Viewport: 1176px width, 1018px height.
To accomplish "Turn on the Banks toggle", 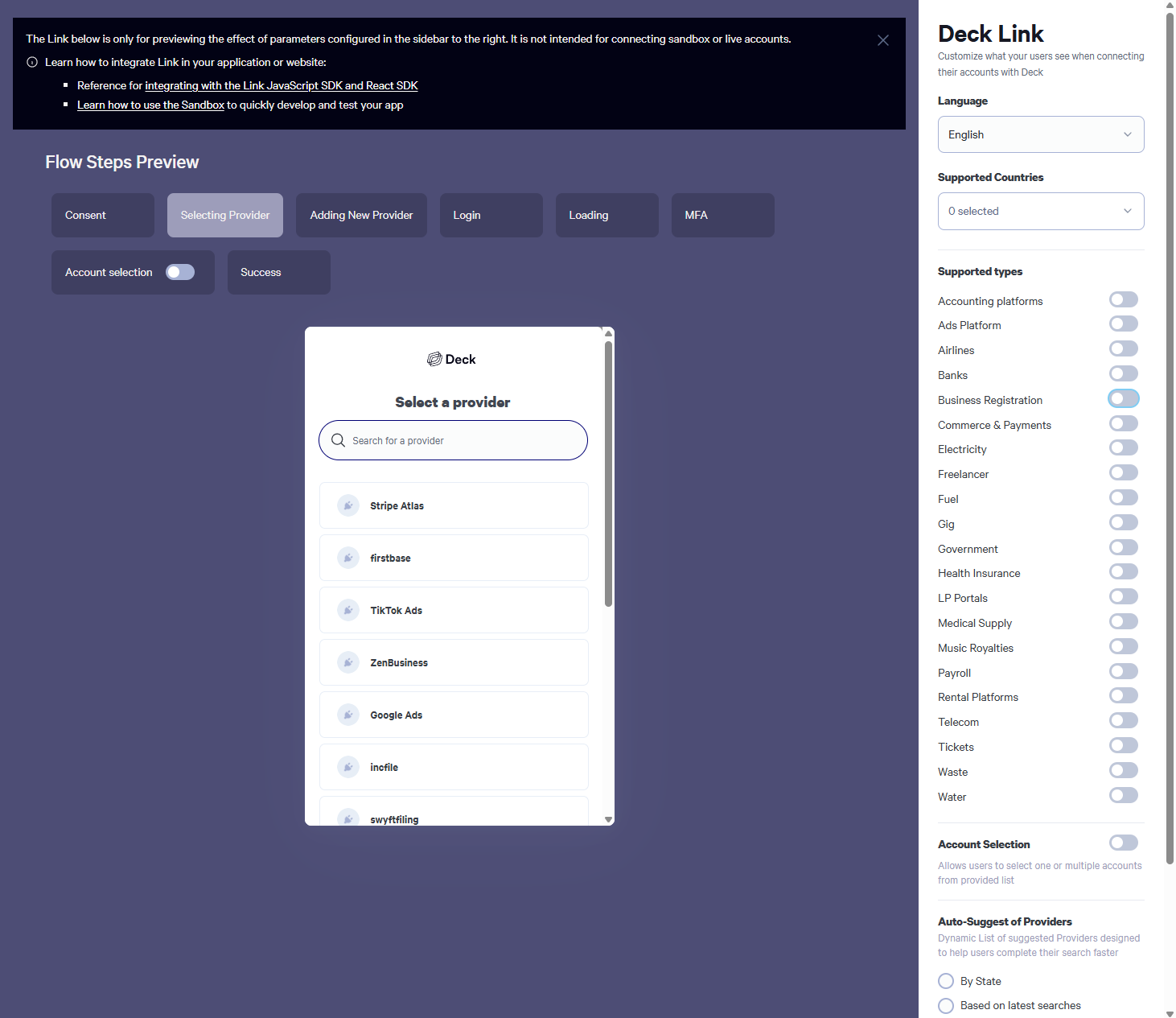I will click(1124, 373).
